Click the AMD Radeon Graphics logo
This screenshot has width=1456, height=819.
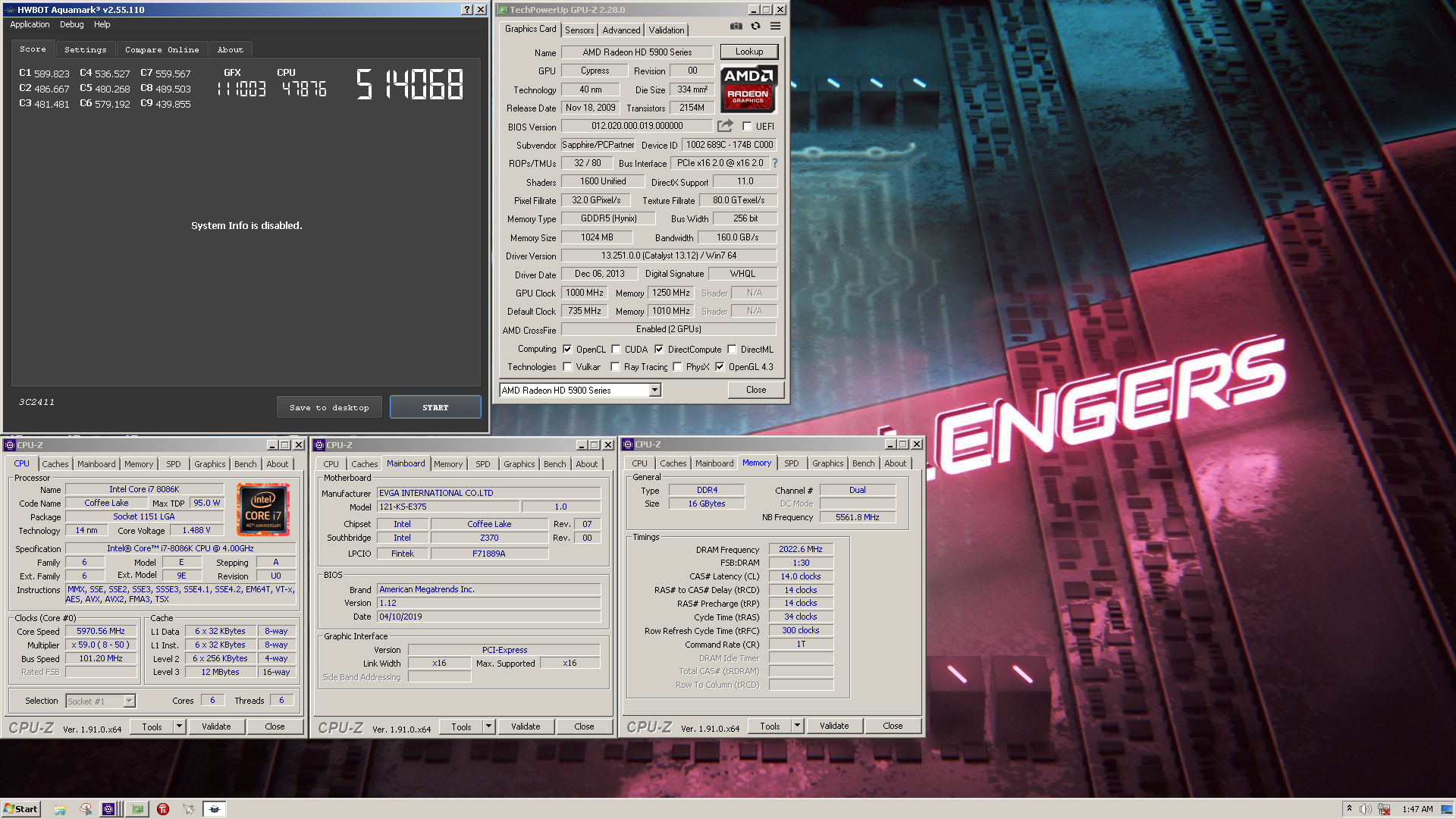[748, 89]
